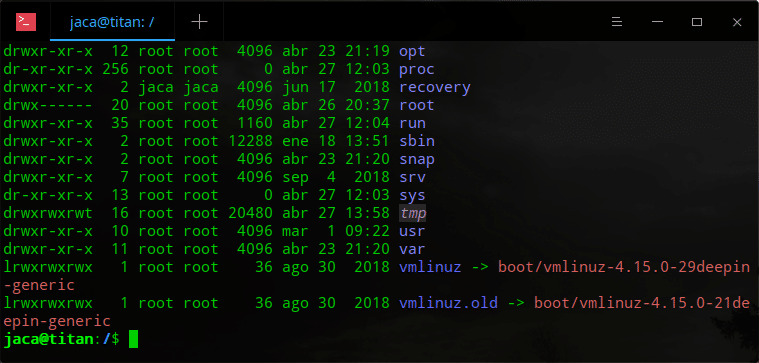Click the -generic wrapped line text
The width and height of the screenshot is (759, 363).
point(39,285)
